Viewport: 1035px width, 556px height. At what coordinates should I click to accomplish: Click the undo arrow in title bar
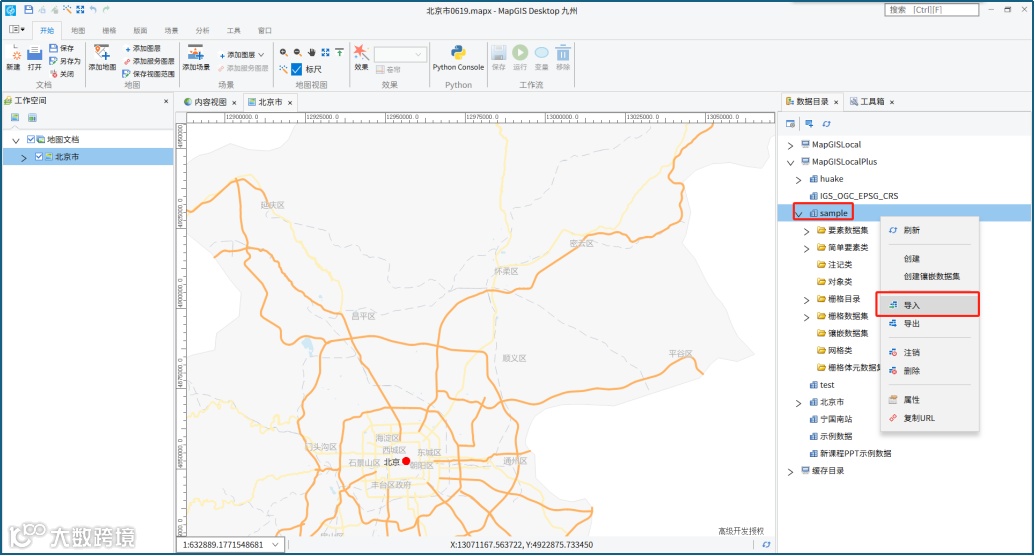pos(93,9)
